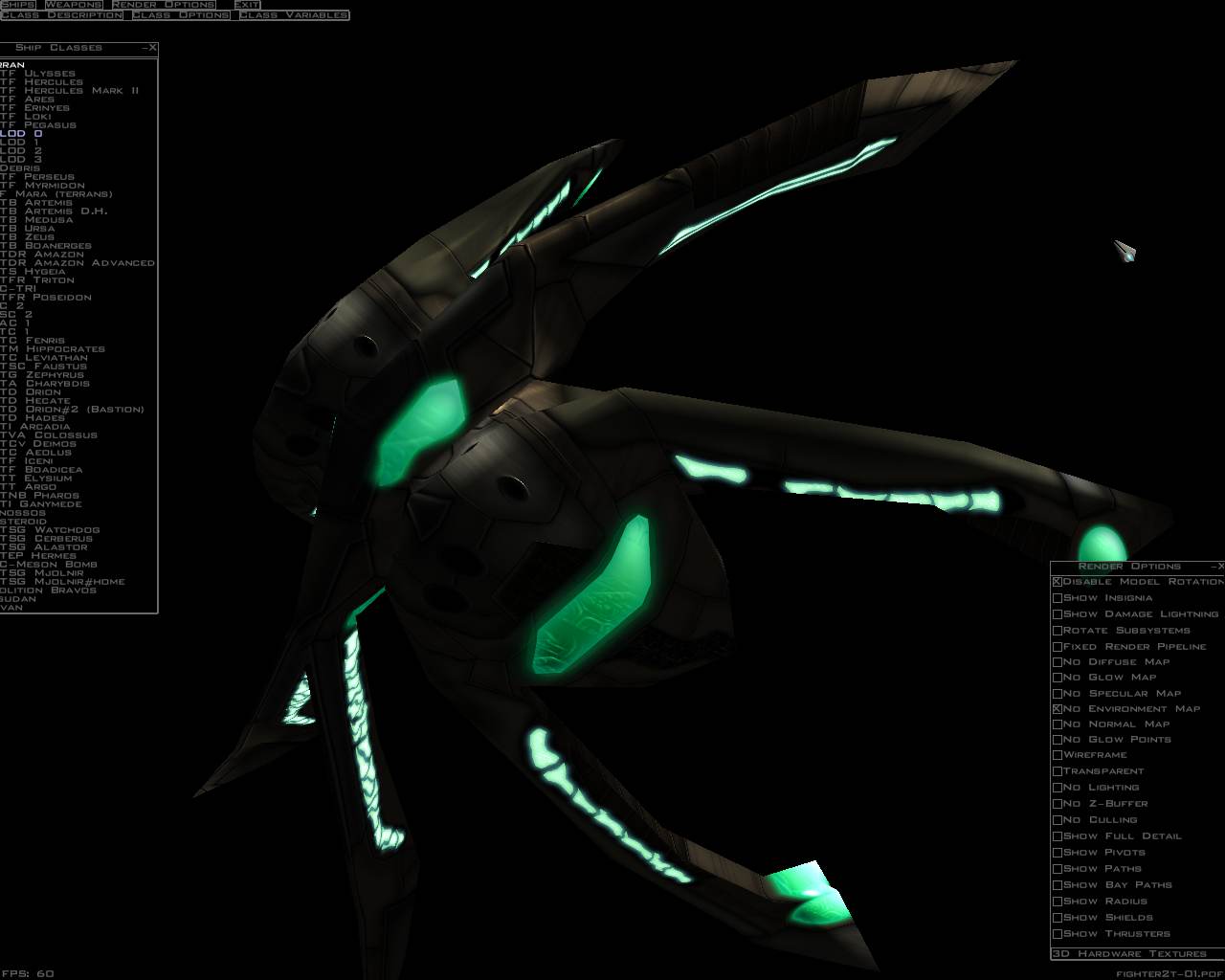Expand TF Myrmidon ship class
This screenshot has width=1225, height=980.
[42, 186]
